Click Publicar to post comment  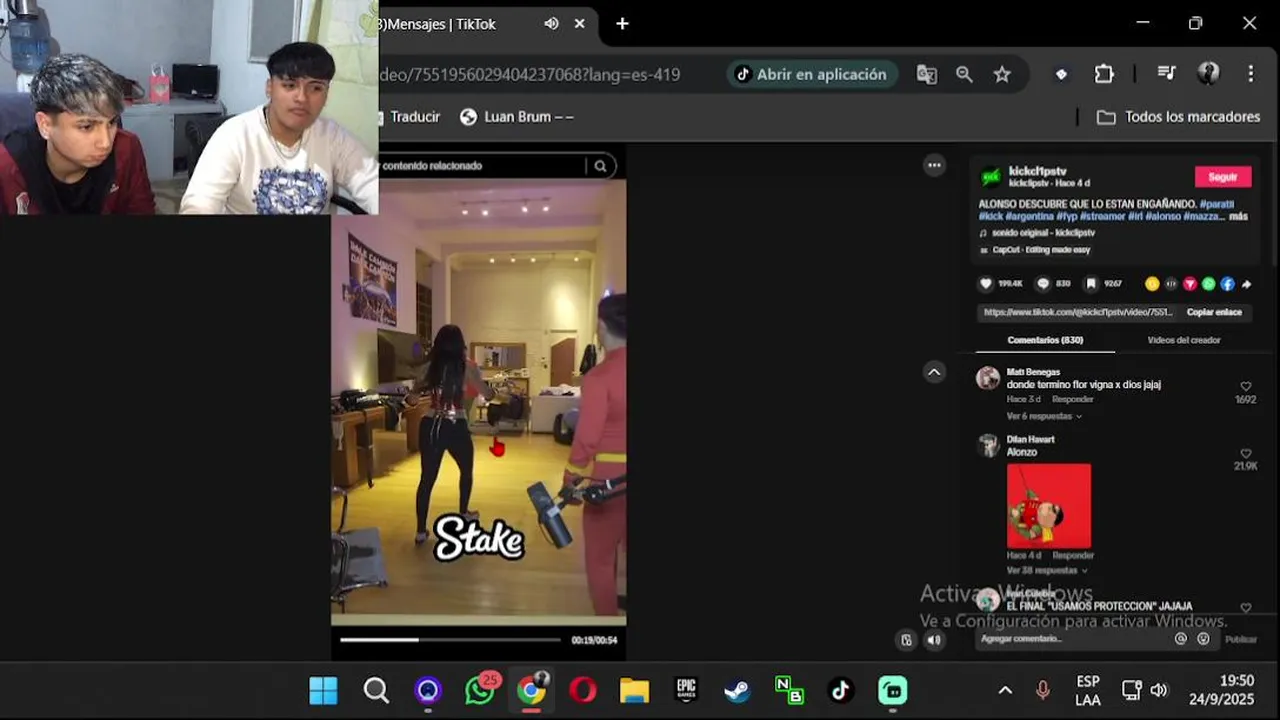pos(1241,639)
